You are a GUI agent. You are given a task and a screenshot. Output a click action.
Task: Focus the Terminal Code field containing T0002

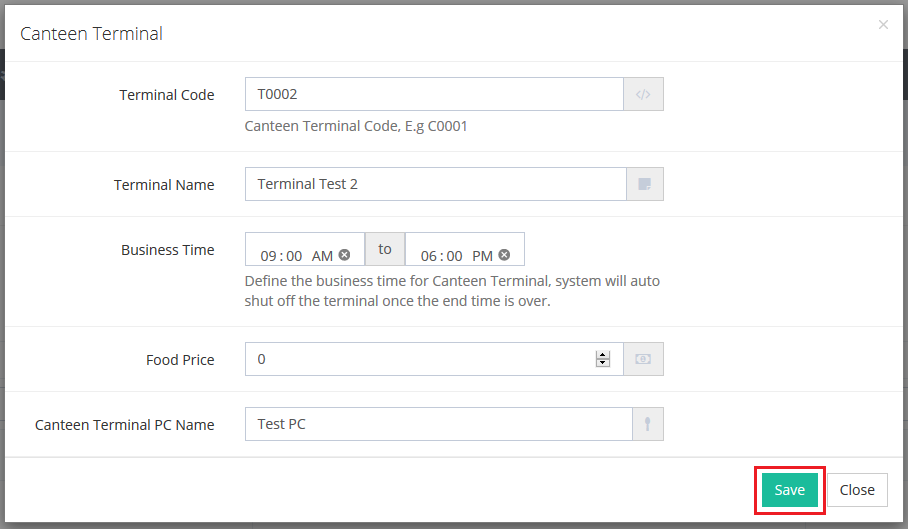(x=434, y=95)
